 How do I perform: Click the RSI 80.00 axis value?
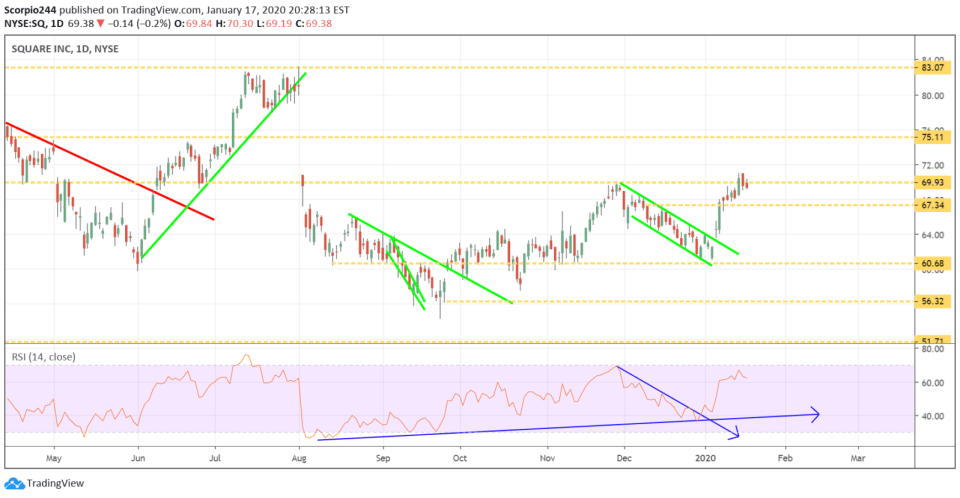(932, 349)
